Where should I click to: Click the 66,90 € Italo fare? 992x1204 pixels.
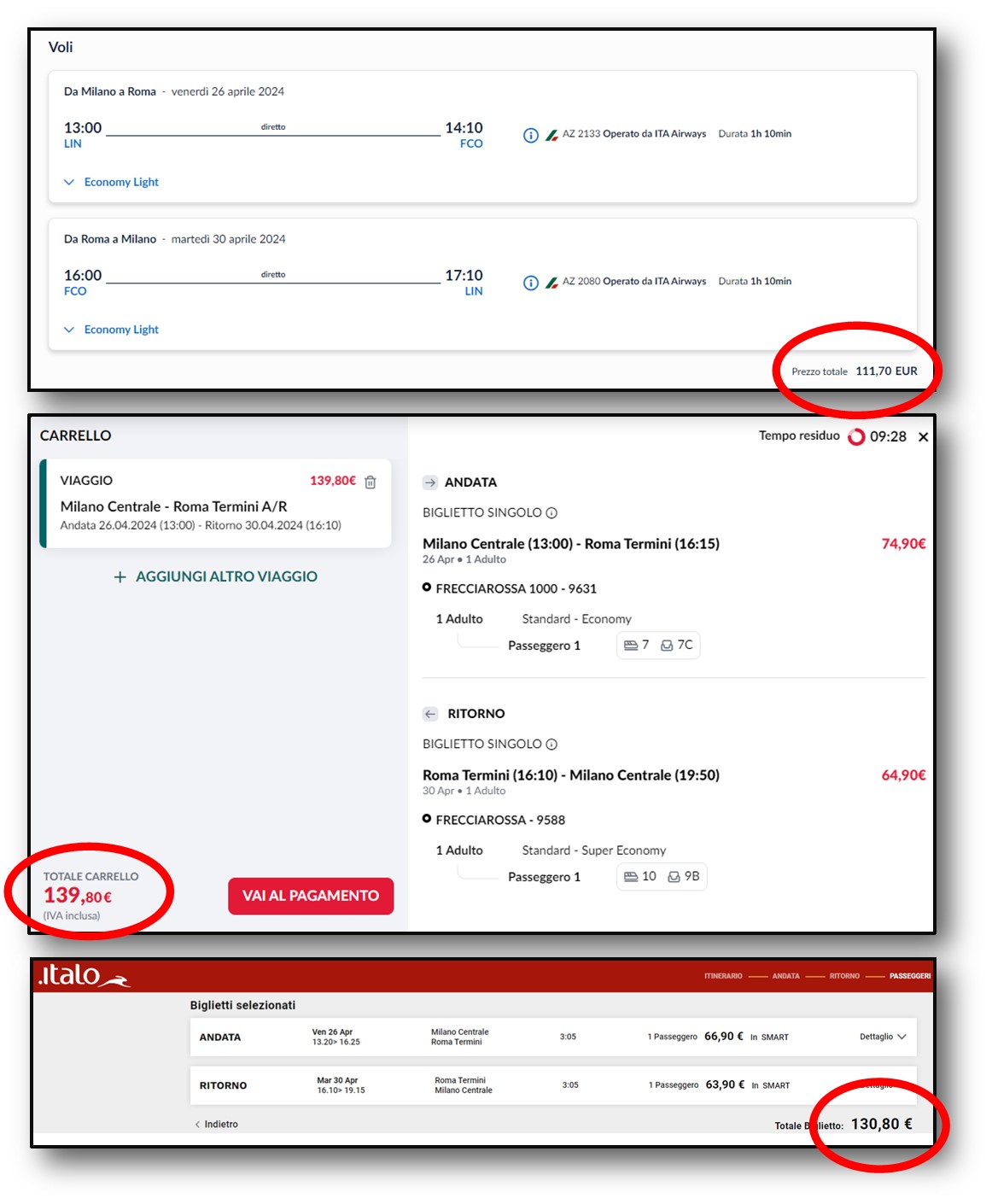(724, 1037)
